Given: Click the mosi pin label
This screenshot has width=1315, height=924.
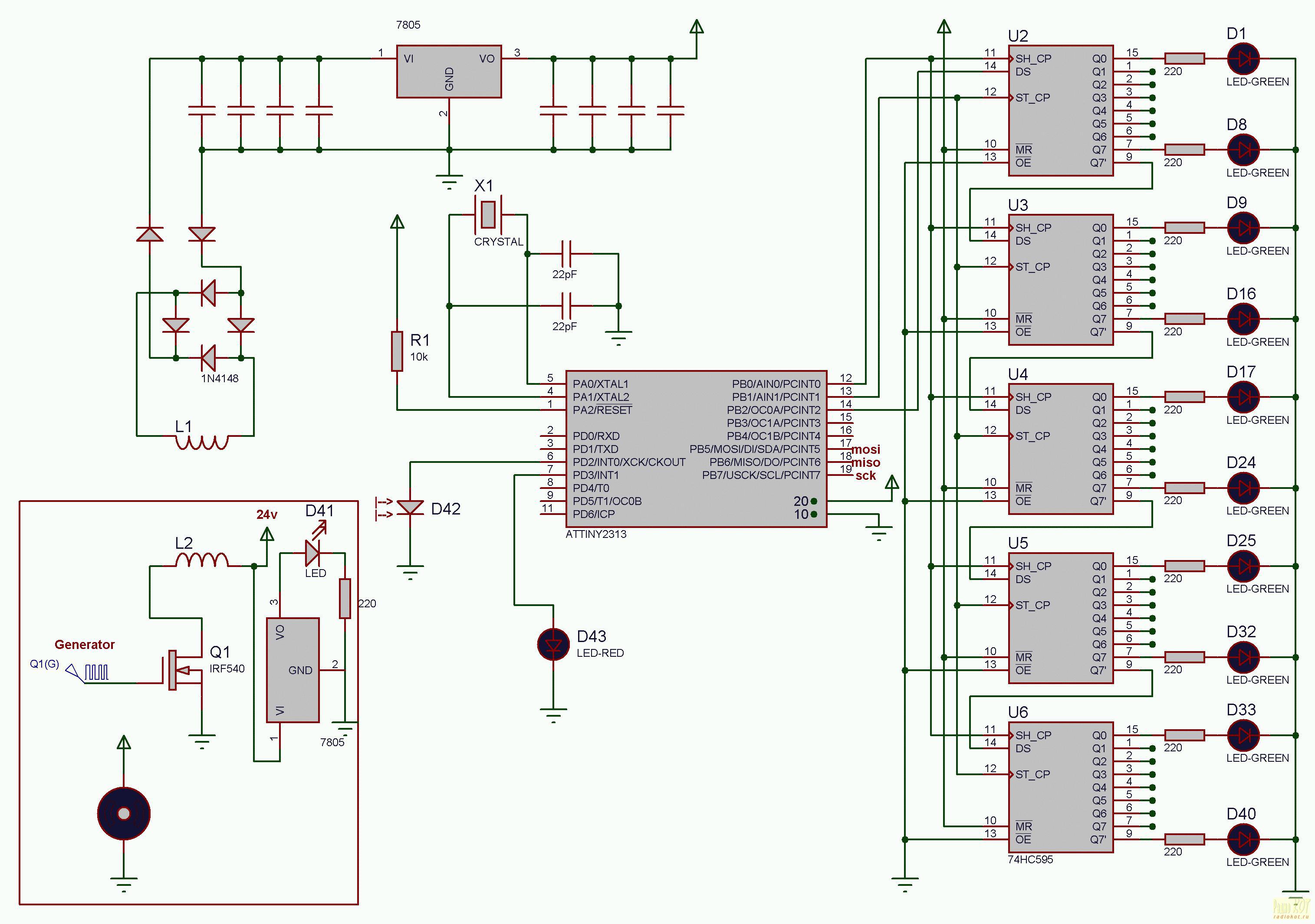Looking at the screenshot, I should (x=865, y=449).
